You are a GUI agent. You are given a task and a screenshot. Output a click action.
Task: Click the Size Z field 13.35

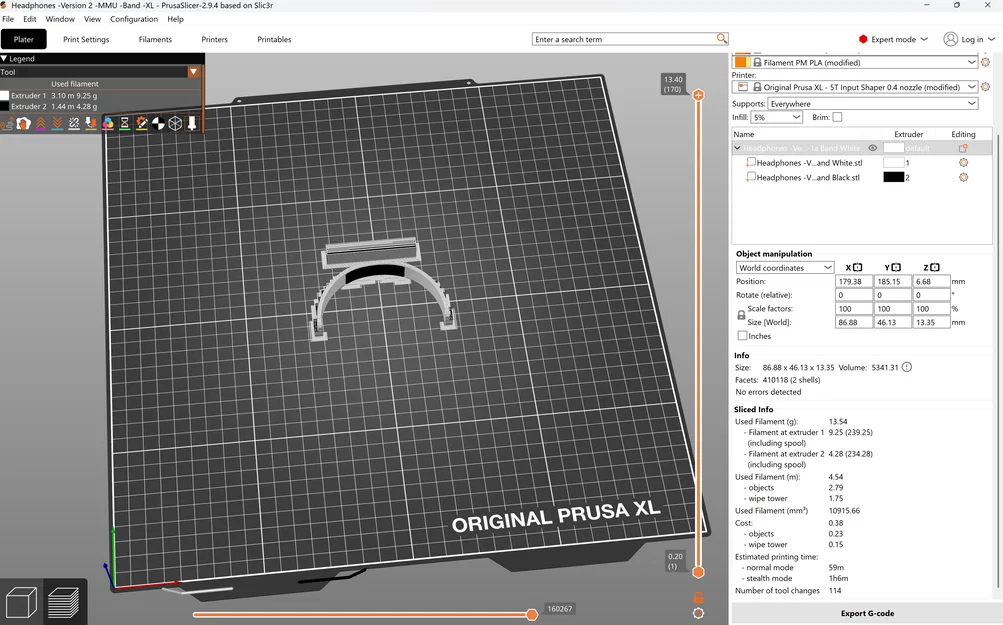coord(931,322)
